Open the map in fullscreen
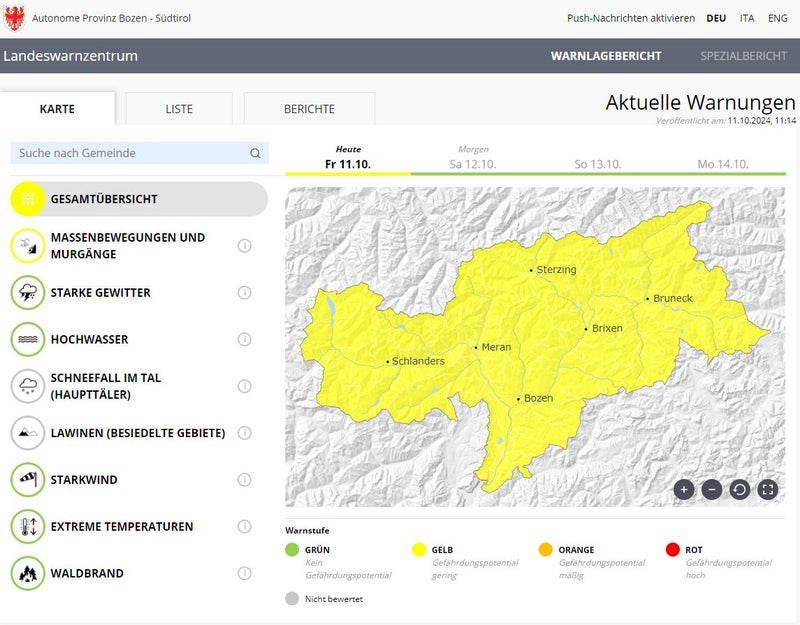Image resolution: width=800 pixels, height=625 pixels. click(767, 489)
